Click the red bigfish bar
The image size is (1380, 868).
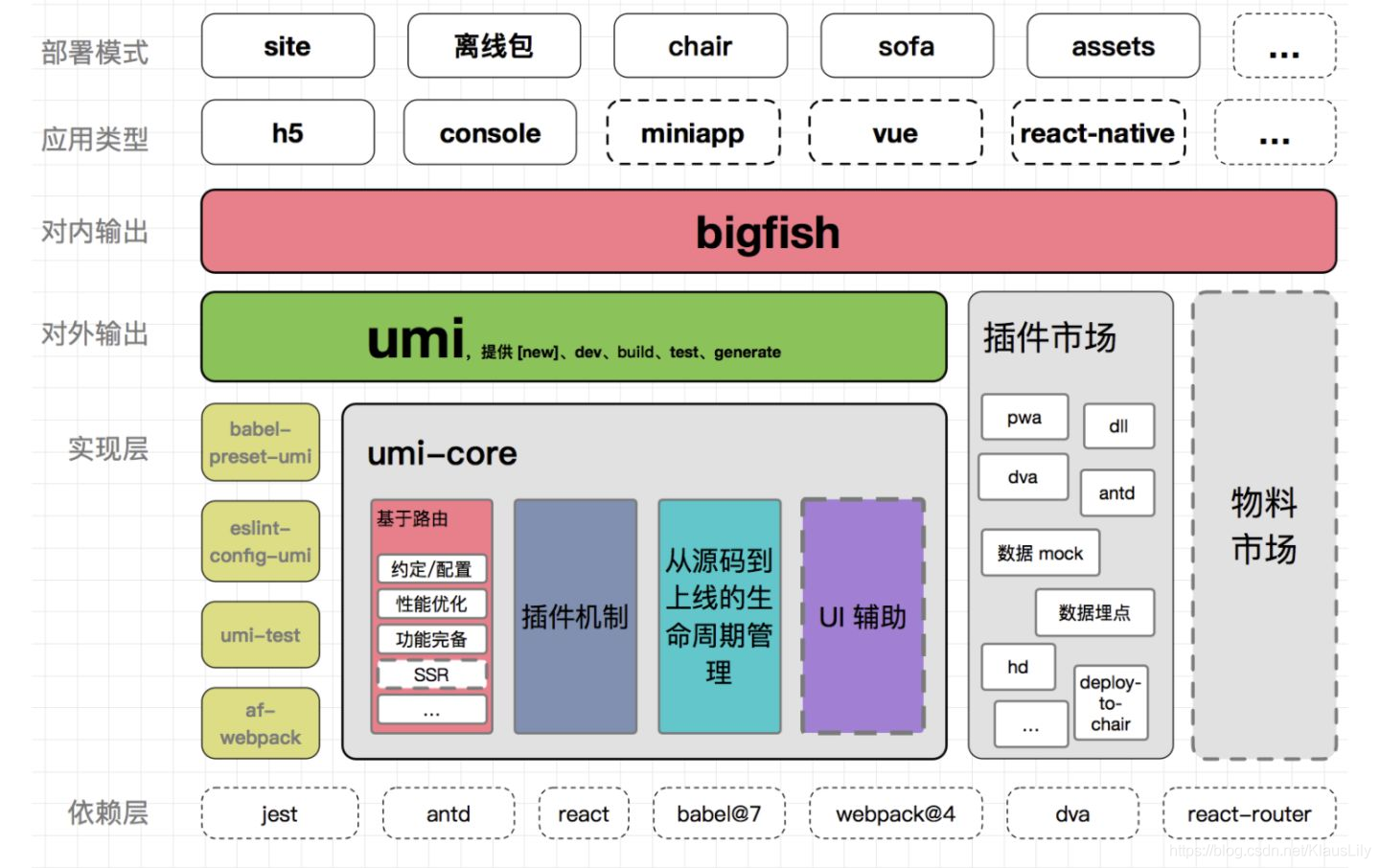pos(769,231)
